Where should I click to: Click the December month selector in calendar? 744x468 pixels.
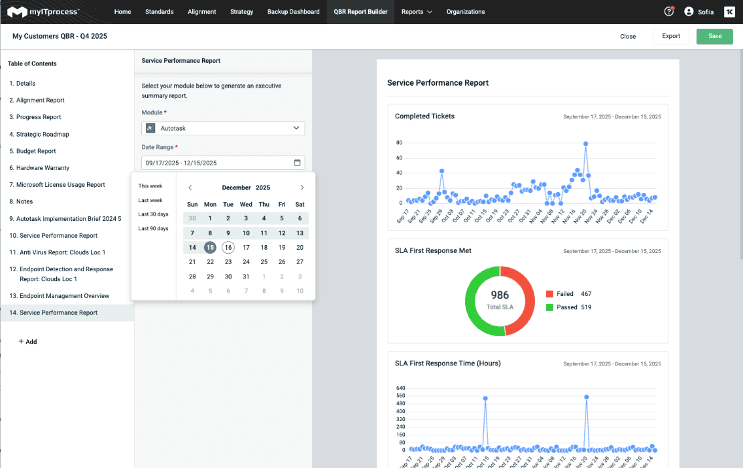coord(236,187)
